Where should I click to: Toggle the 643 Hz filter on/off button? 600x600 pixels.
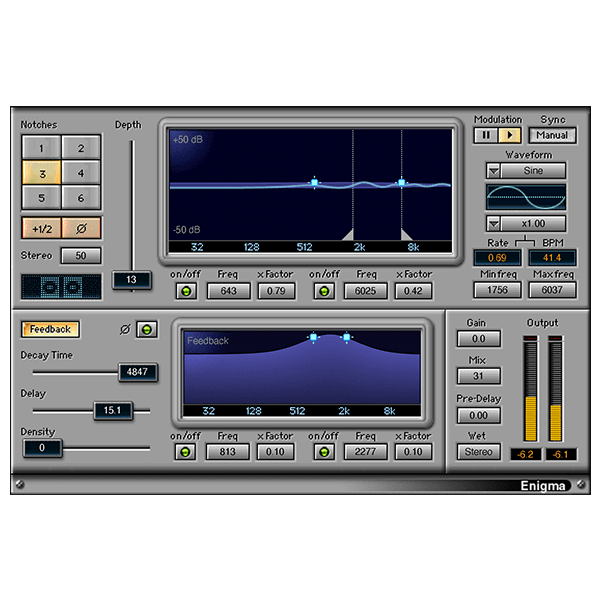(185, 291)
